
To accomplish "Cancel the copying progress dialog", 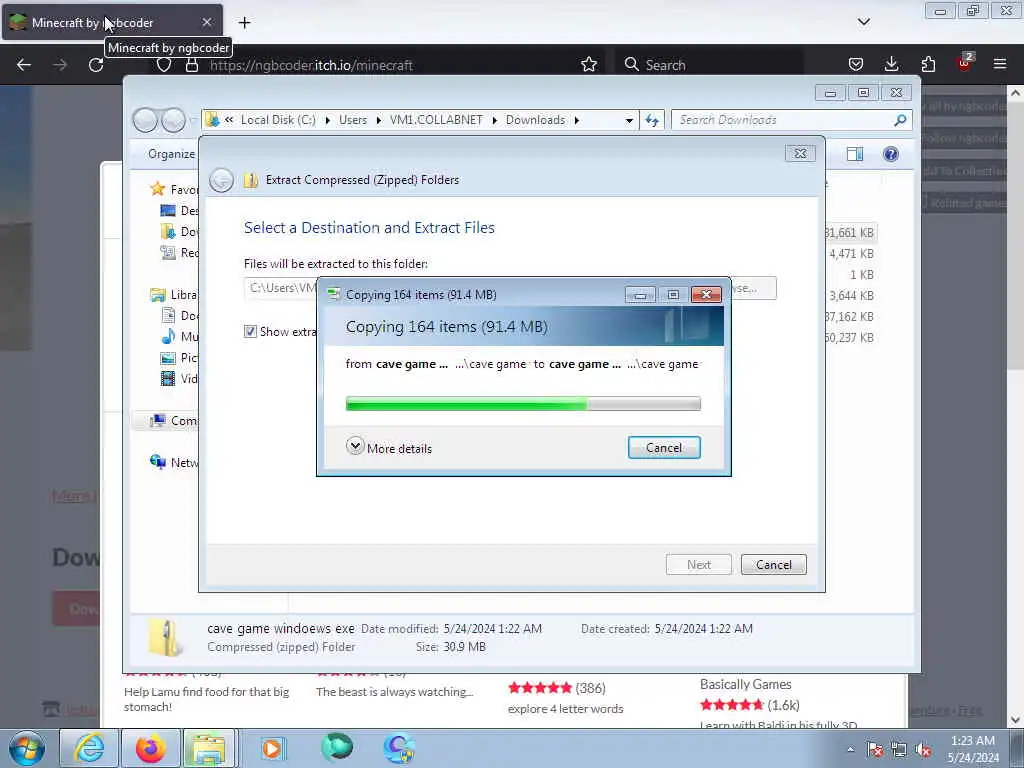I will (664, 448).
